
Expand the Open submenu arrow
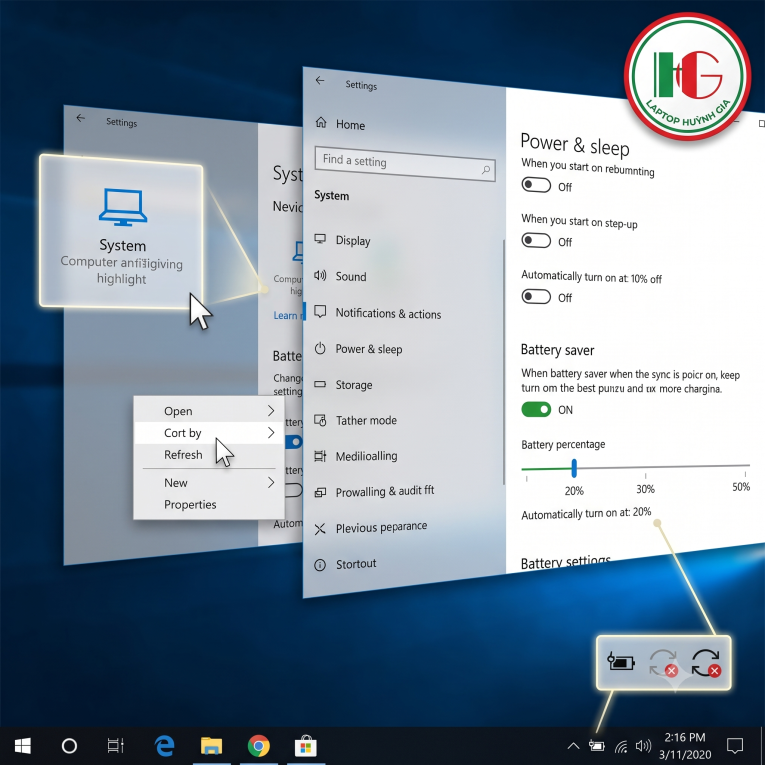(271, 411)
